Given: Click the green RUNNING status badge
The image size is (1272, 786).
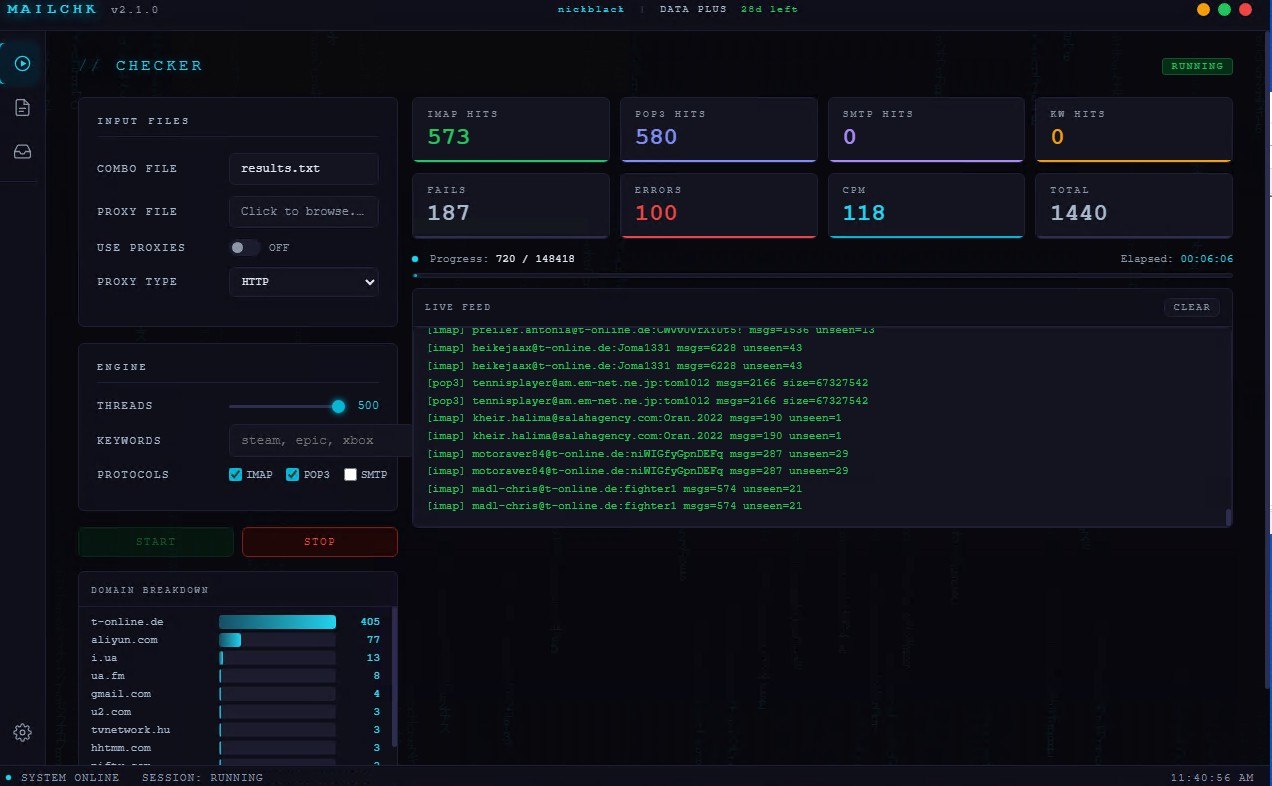Looking at the screenshot, I should click(x=1197, y=66).
